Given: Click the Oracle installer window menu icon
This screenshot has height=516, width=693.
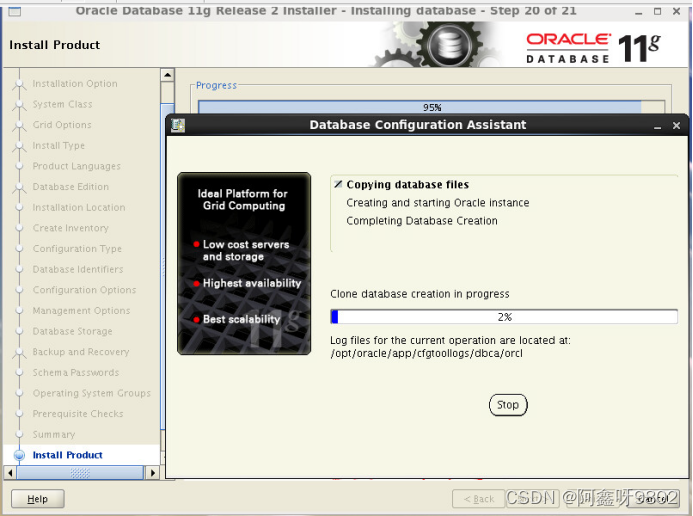Looking at the screenshot, I should tap(15, 11).
